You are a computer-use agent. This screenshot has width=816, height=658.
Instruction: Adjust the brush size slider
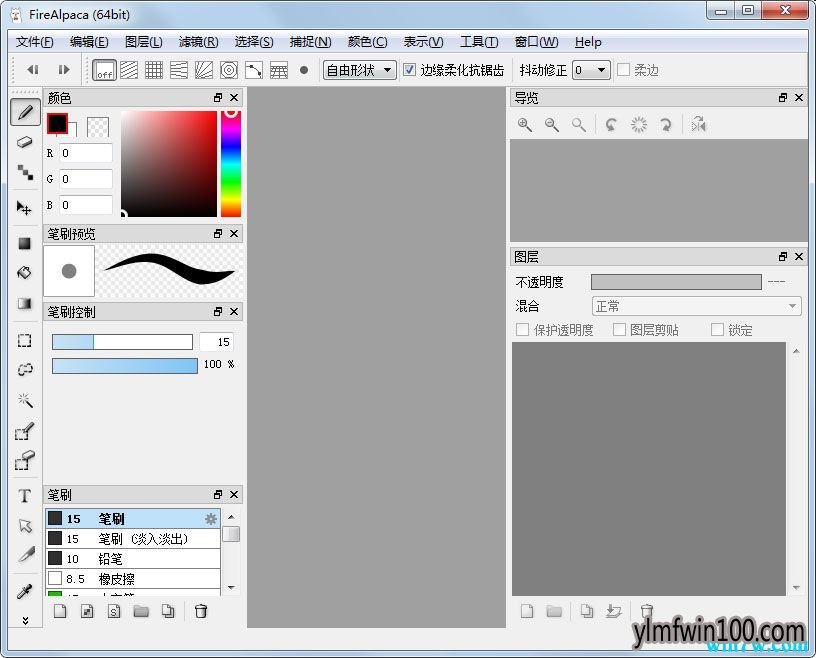click(122, 342)
